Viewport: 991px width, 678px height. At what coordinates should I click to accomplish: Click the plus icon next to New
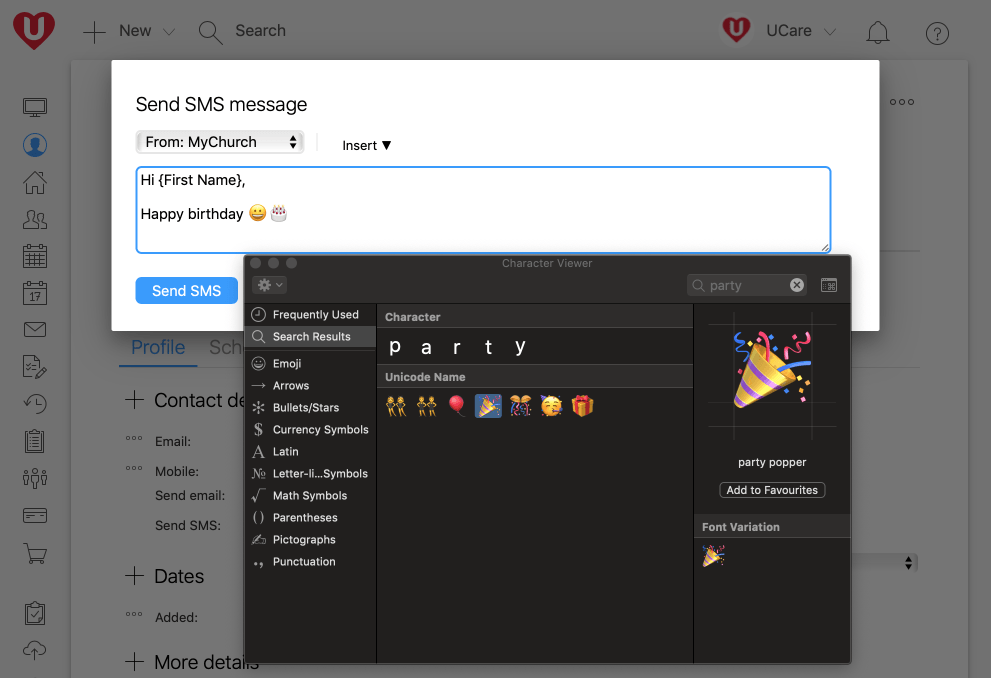coord(94,32)
